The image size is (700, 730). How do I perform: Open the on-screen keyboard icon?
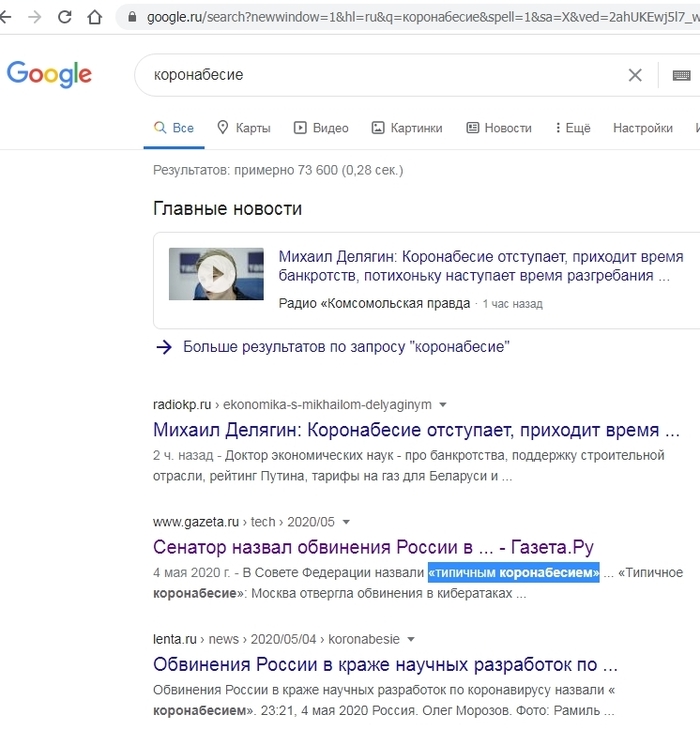coord(681,75)
